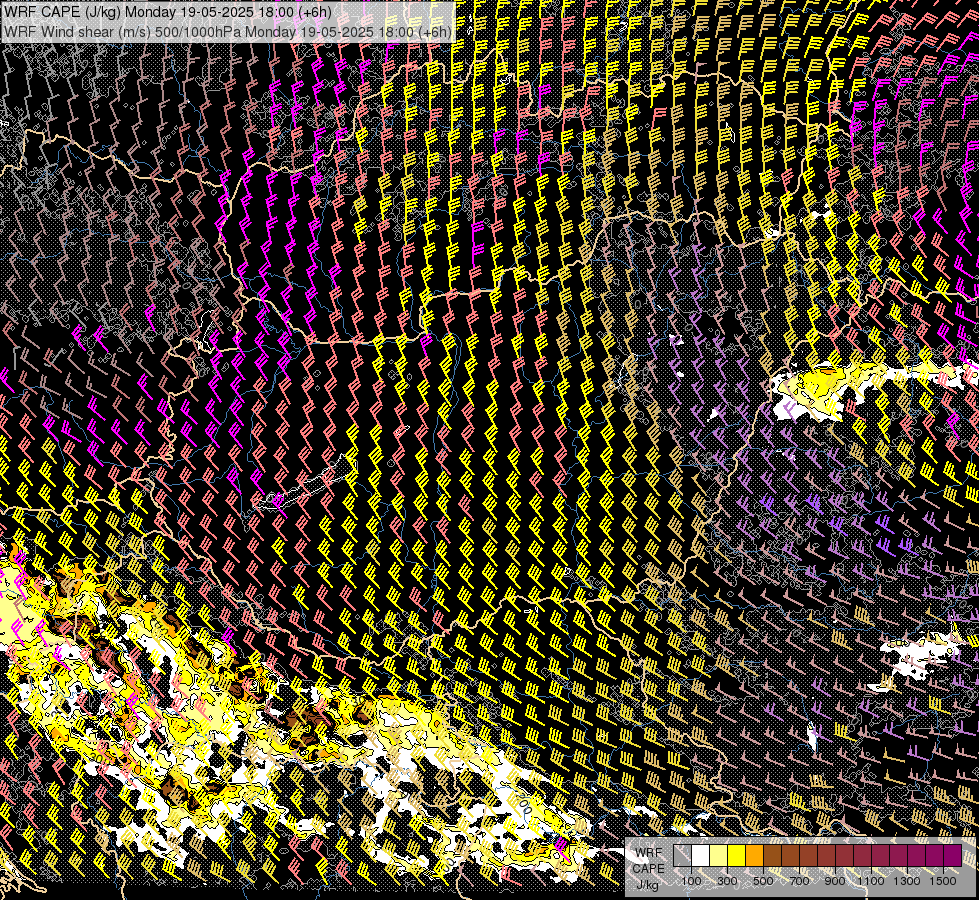The width and height of the screenshot is (979, 900).
Task: Click the legend value 900
Action: click(x=835, y=881)
